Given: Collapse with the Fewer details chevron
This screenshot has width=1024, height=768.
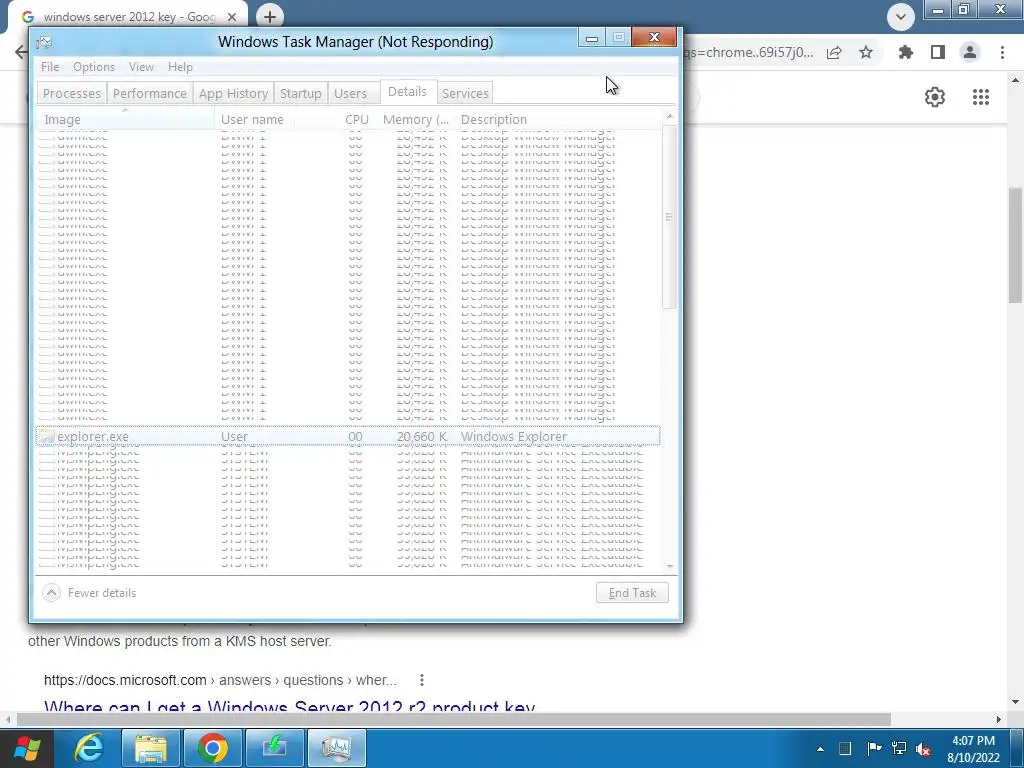Looking at the screenshot, I should click(51, 592).
